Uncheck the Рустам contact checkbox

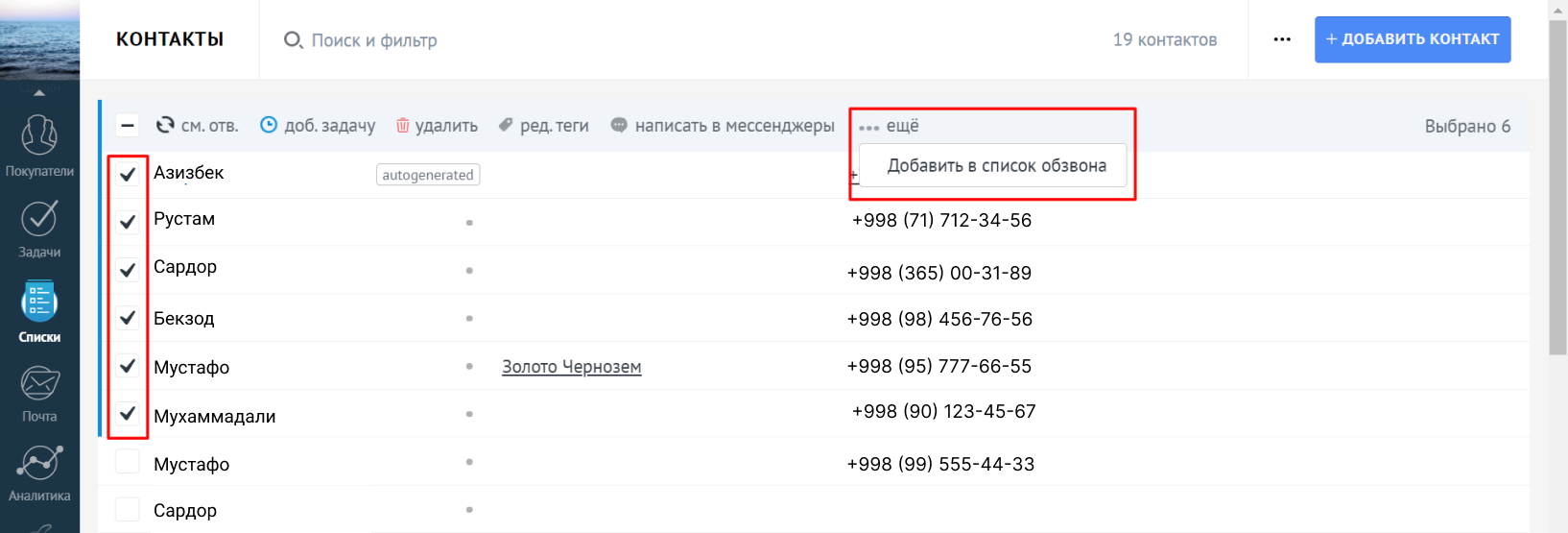128,222
